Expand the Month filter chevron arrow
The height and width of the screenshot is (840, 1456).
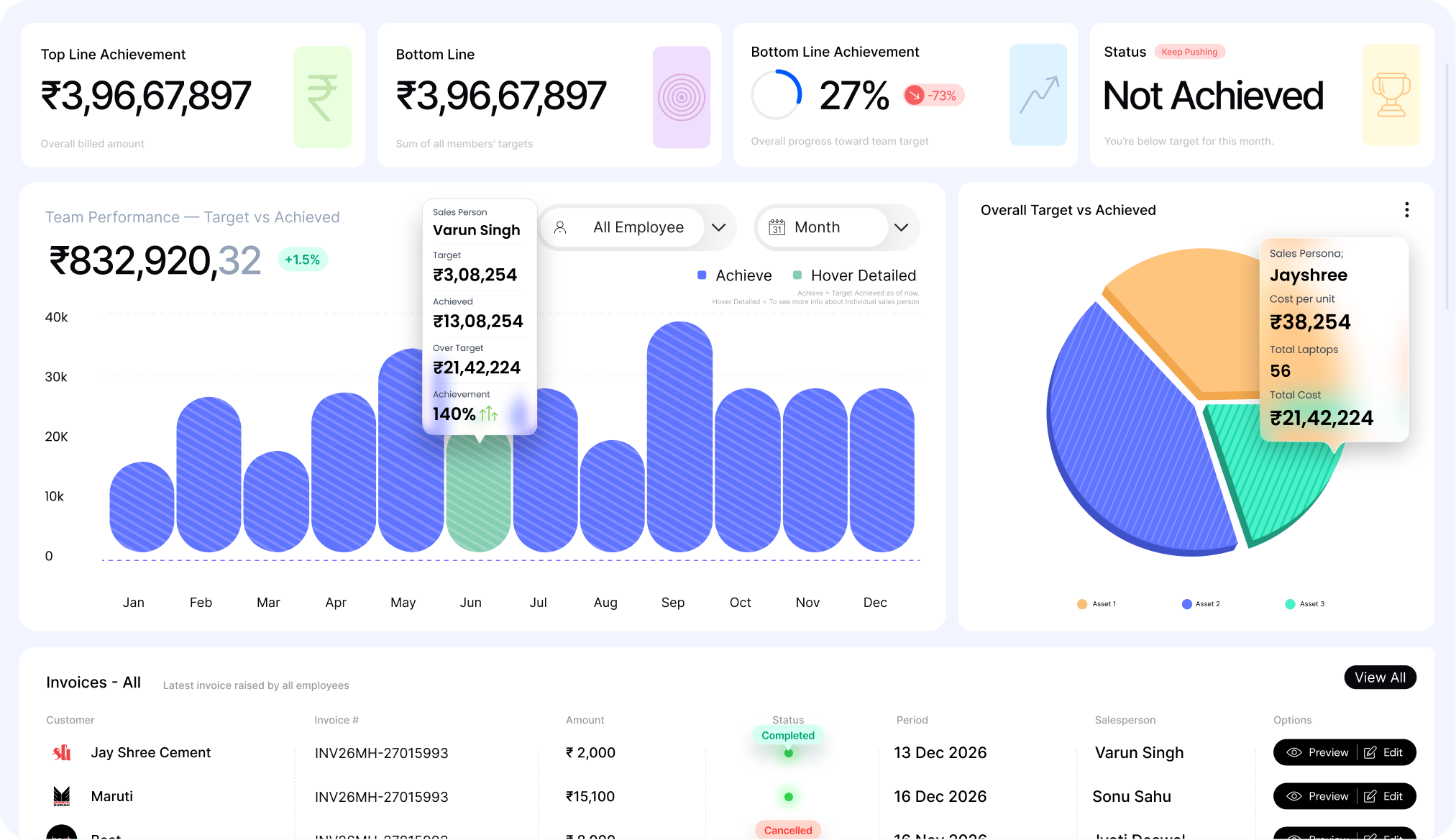pyautogui.click(x=901, y=227)
